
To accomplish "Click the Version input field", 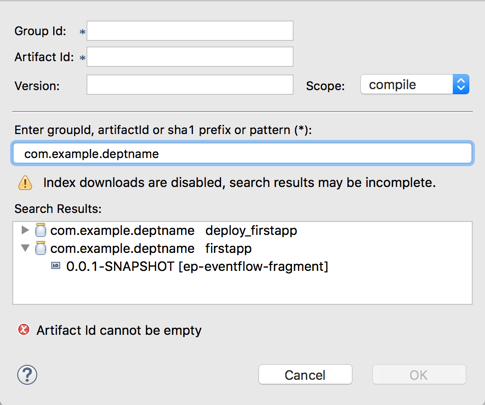I will click(x=190, y=85).
